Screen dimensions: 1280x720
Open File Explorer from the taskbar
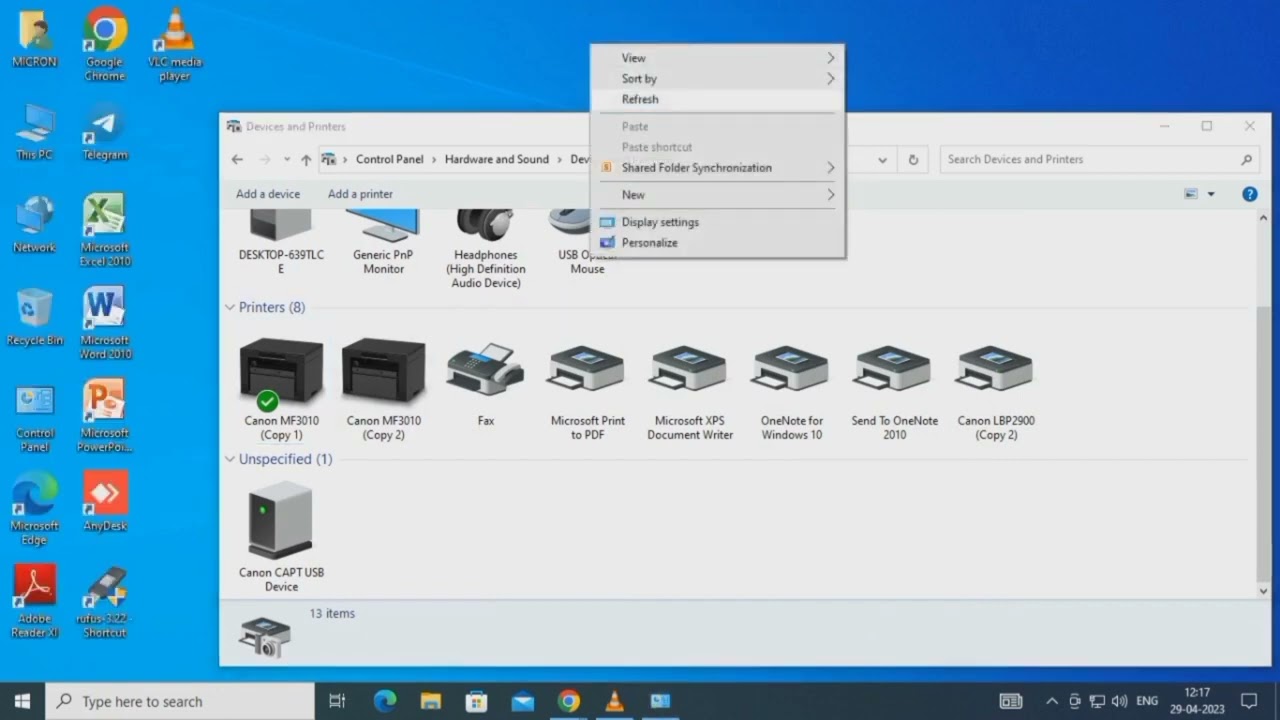431,701
